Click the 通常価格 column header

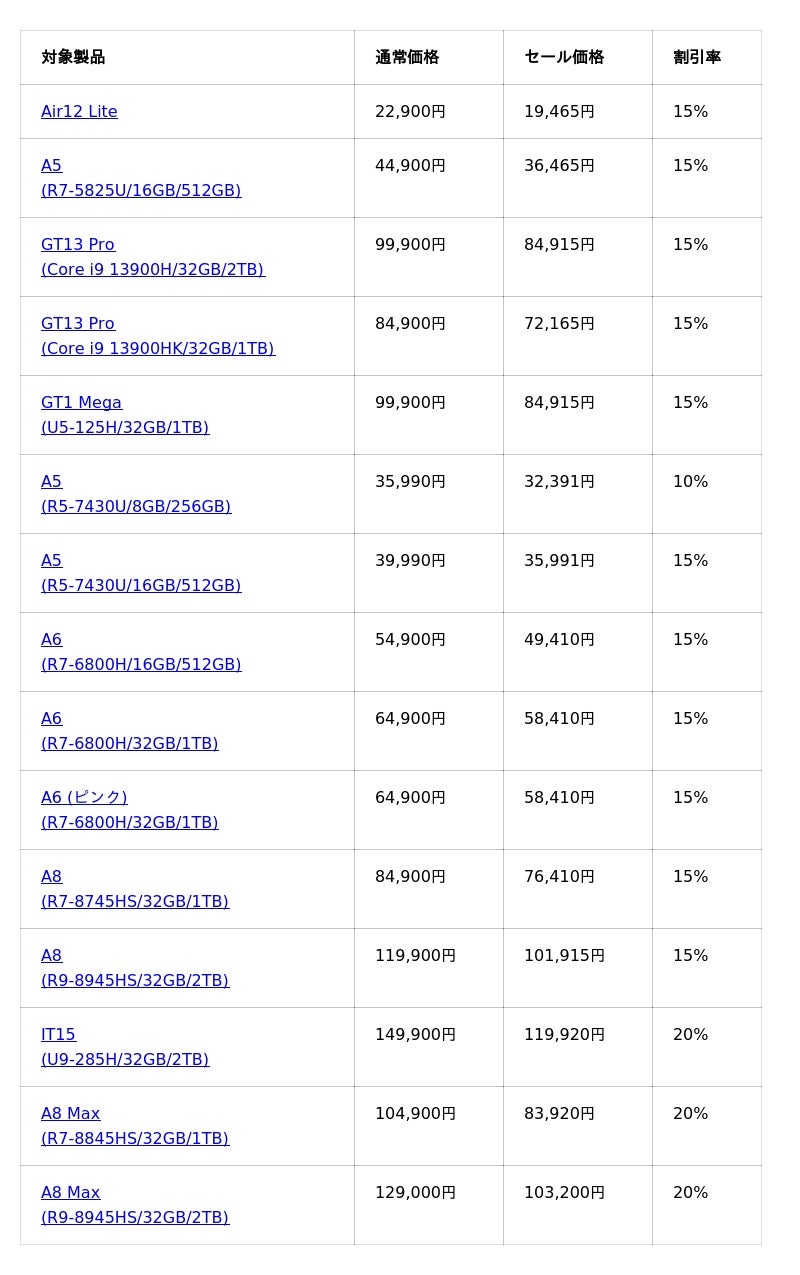pyautogui.click(x=407, y=57)
